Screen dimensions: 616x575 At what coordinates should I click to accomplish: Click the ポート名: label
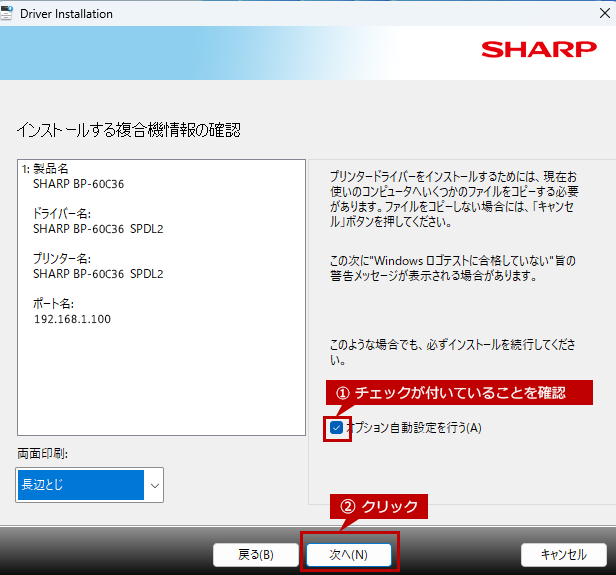tap(53, 304)
